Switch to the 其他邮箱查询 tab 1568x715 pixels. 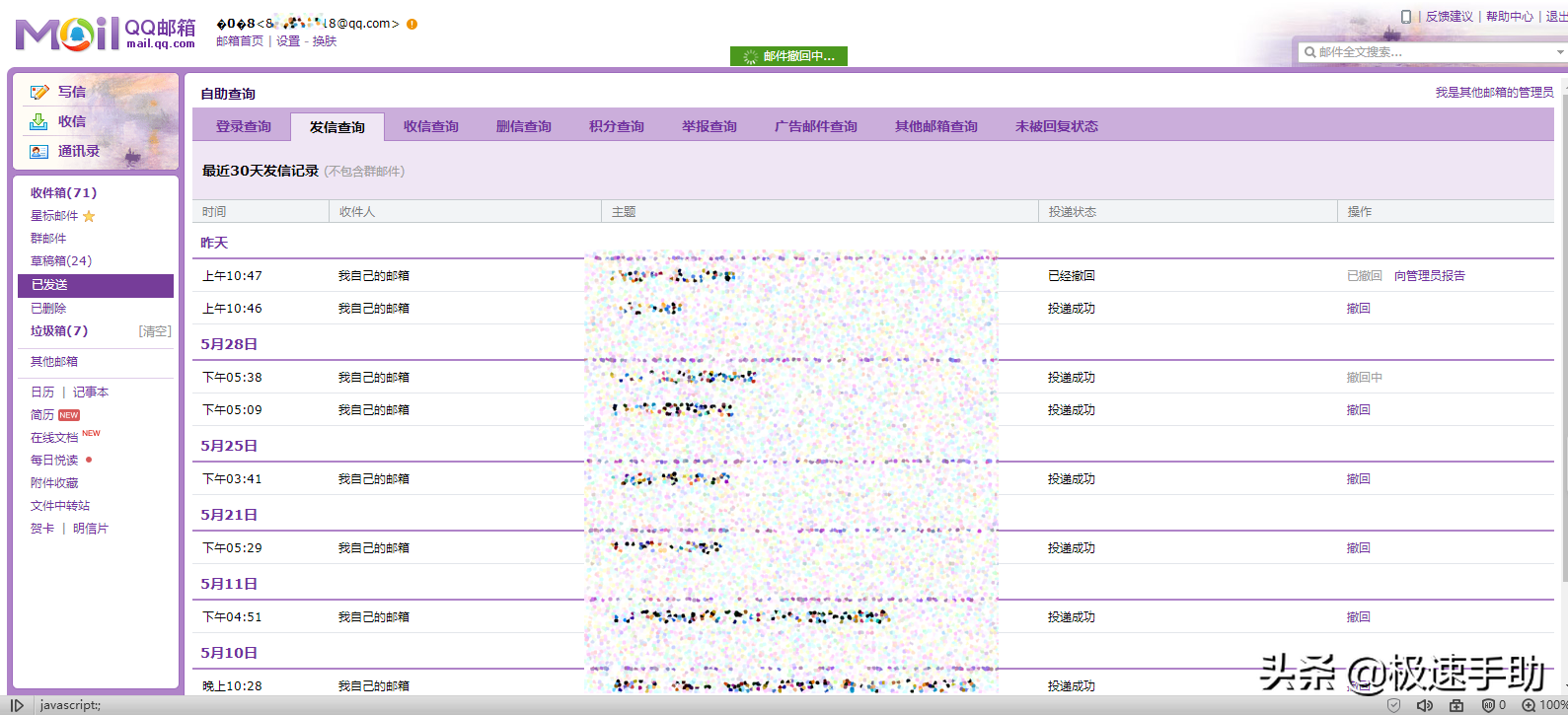click(x=936, y=126)
